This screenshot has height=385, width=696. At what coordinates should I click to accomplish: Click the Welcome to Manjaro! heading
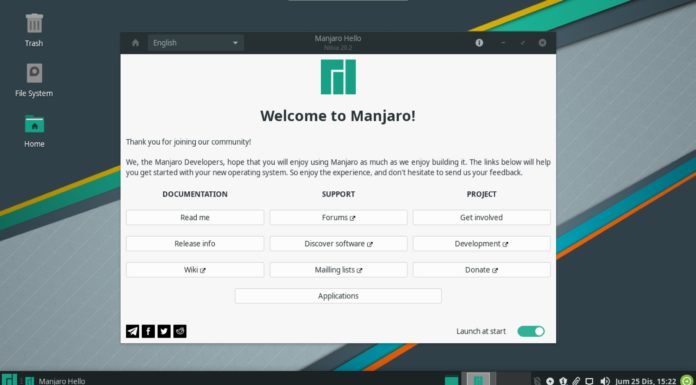pos(338,116)
